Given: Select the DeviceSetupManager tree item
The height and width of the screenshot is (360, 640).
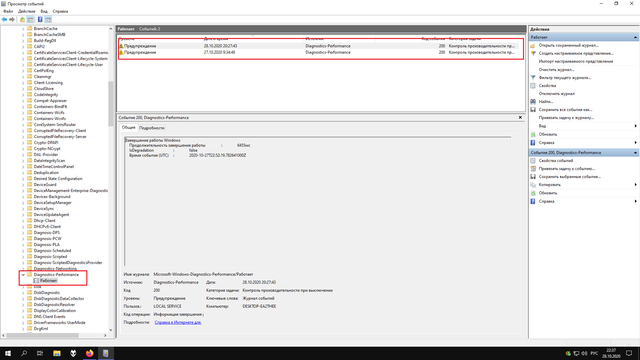Looking at the screenshot, I should coord(53,202).
